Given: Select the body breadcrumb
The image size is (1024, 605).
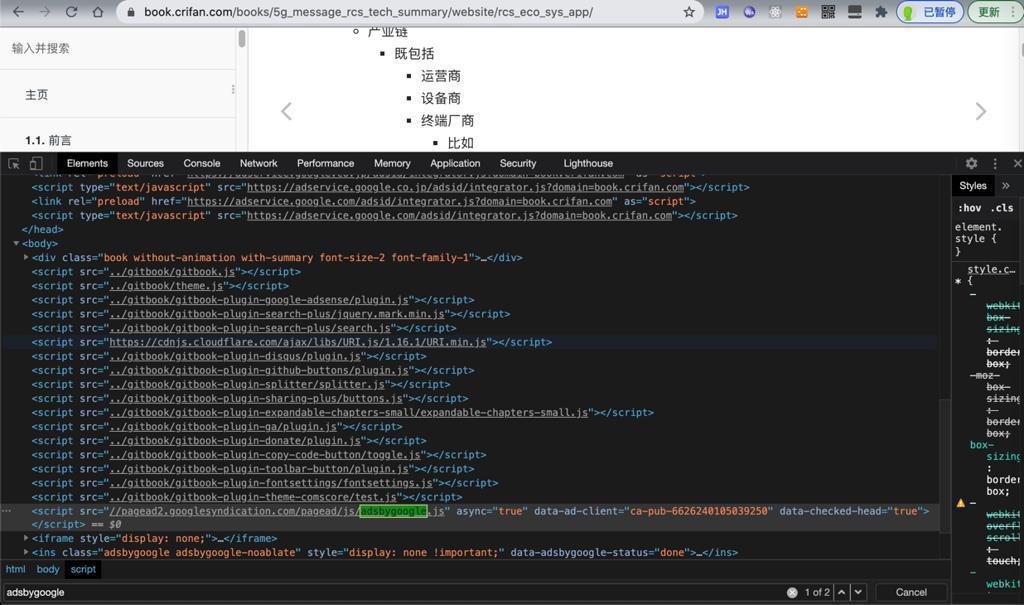Looking at the screenshot, I should [48, 570].
